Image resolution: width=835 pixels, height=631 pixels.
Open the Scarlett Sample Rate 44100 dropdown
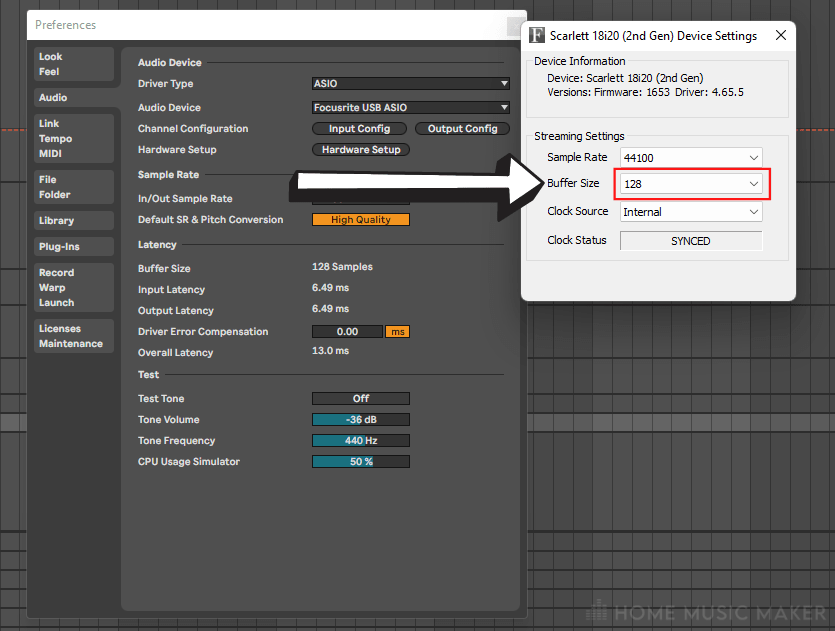click(691, 158)
